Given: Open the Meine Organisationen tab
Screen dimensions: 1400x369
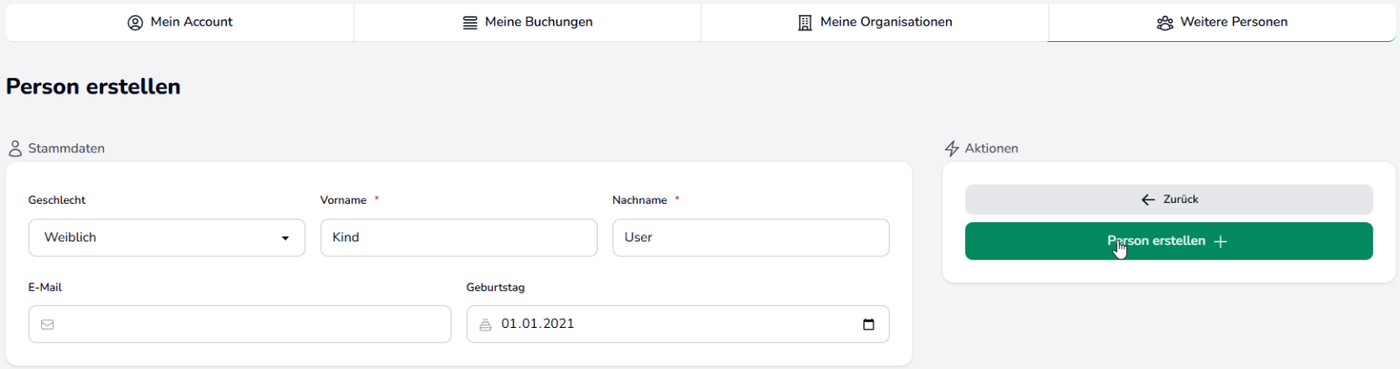Looking at the screenshot, I should 875,22.
